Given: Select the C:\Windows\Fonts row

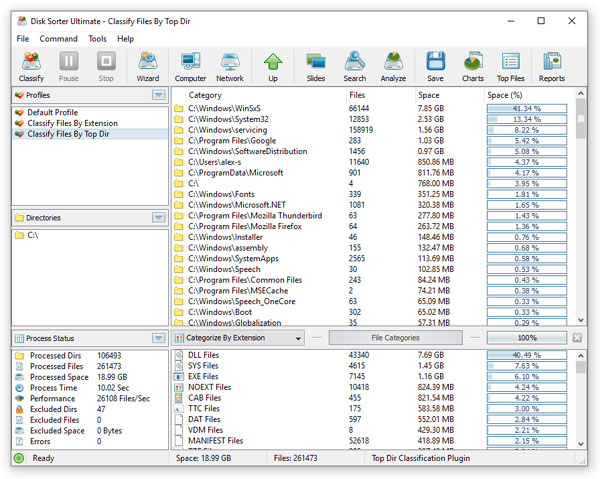Looking at the screenshot, I should point(373,194).
